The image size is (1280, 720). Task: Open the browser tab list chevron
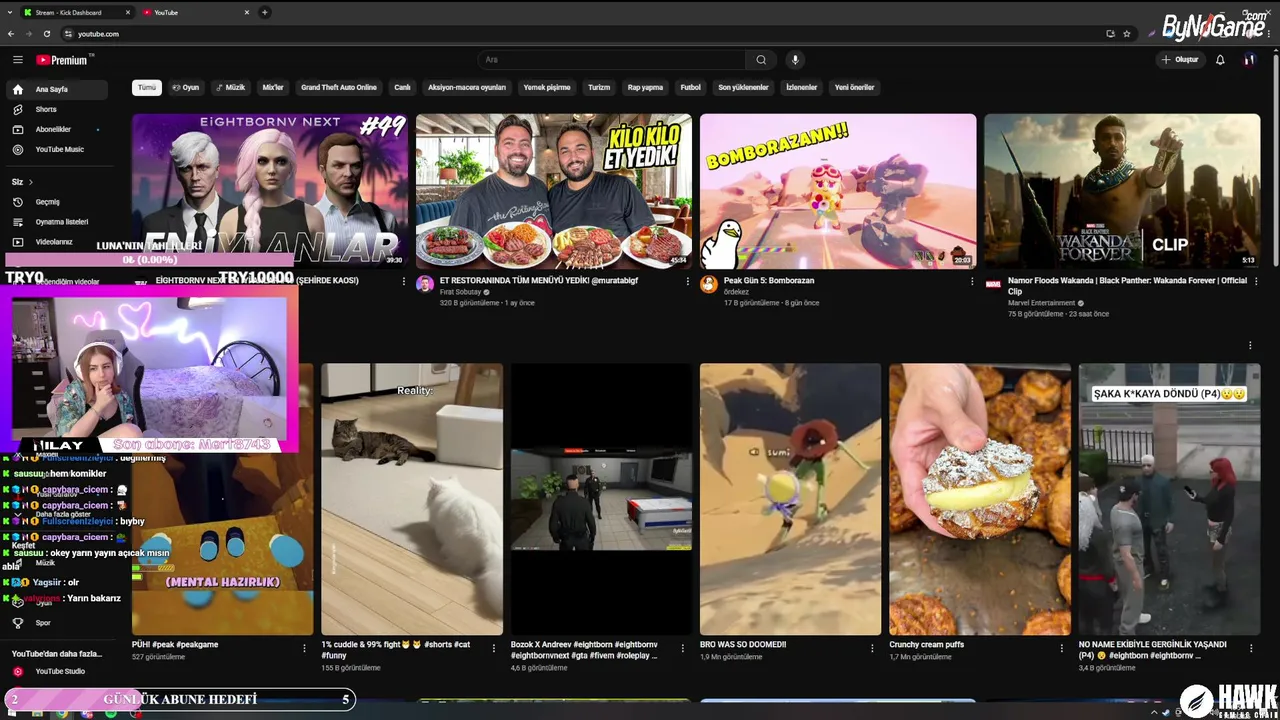(x=10, y=12)
